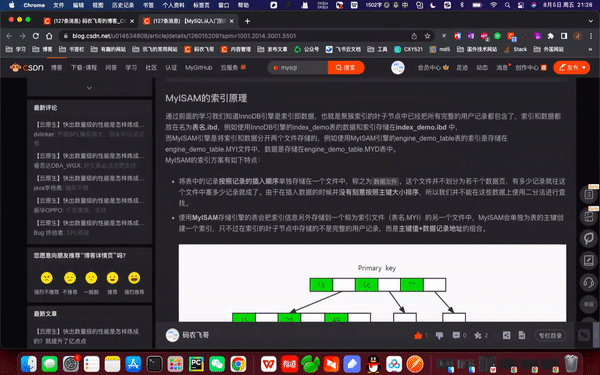
Task: Open WPS Office from the Dock
Action: click(269, 364)
